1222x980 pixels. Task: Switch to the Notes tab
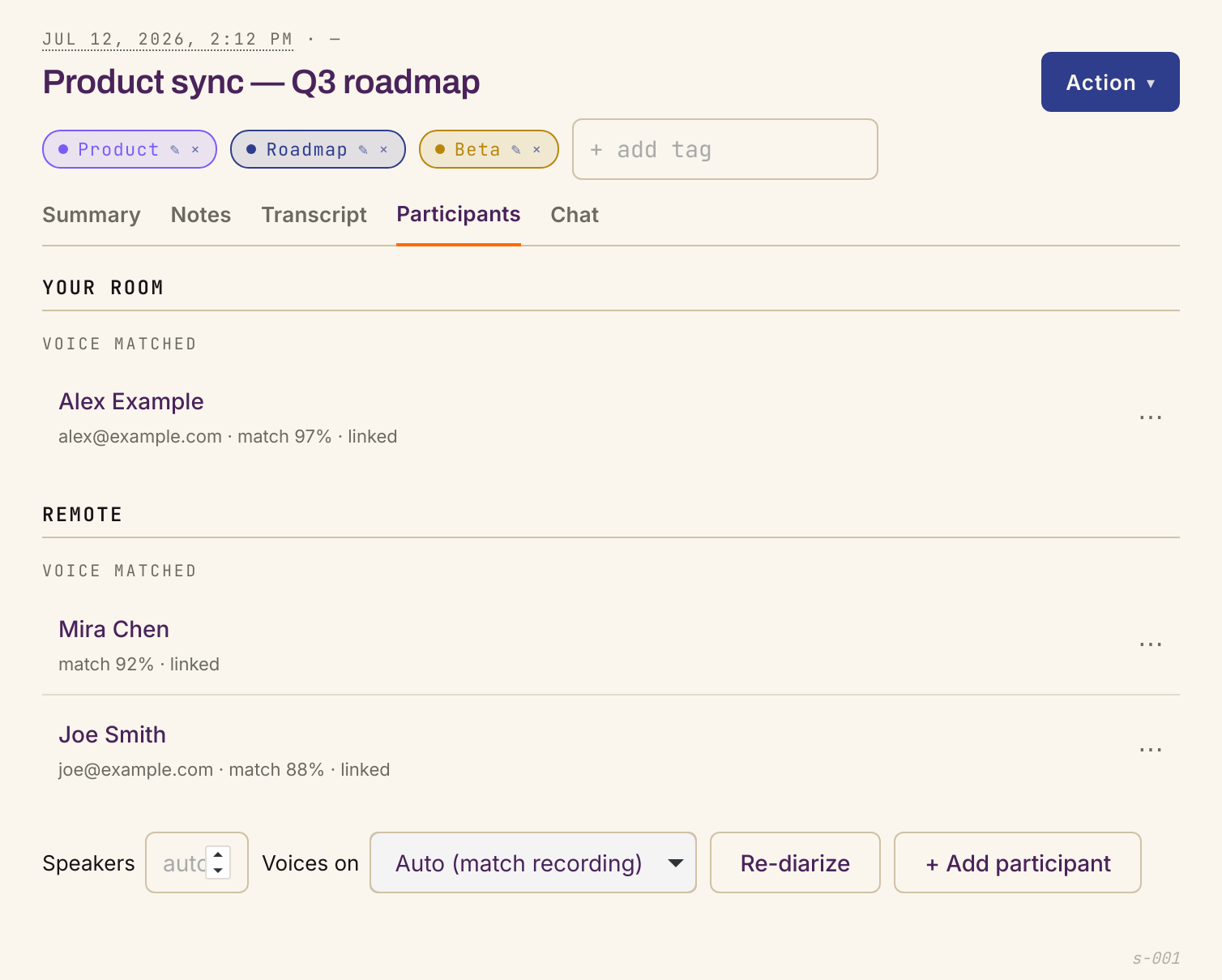tap(201, 215)
